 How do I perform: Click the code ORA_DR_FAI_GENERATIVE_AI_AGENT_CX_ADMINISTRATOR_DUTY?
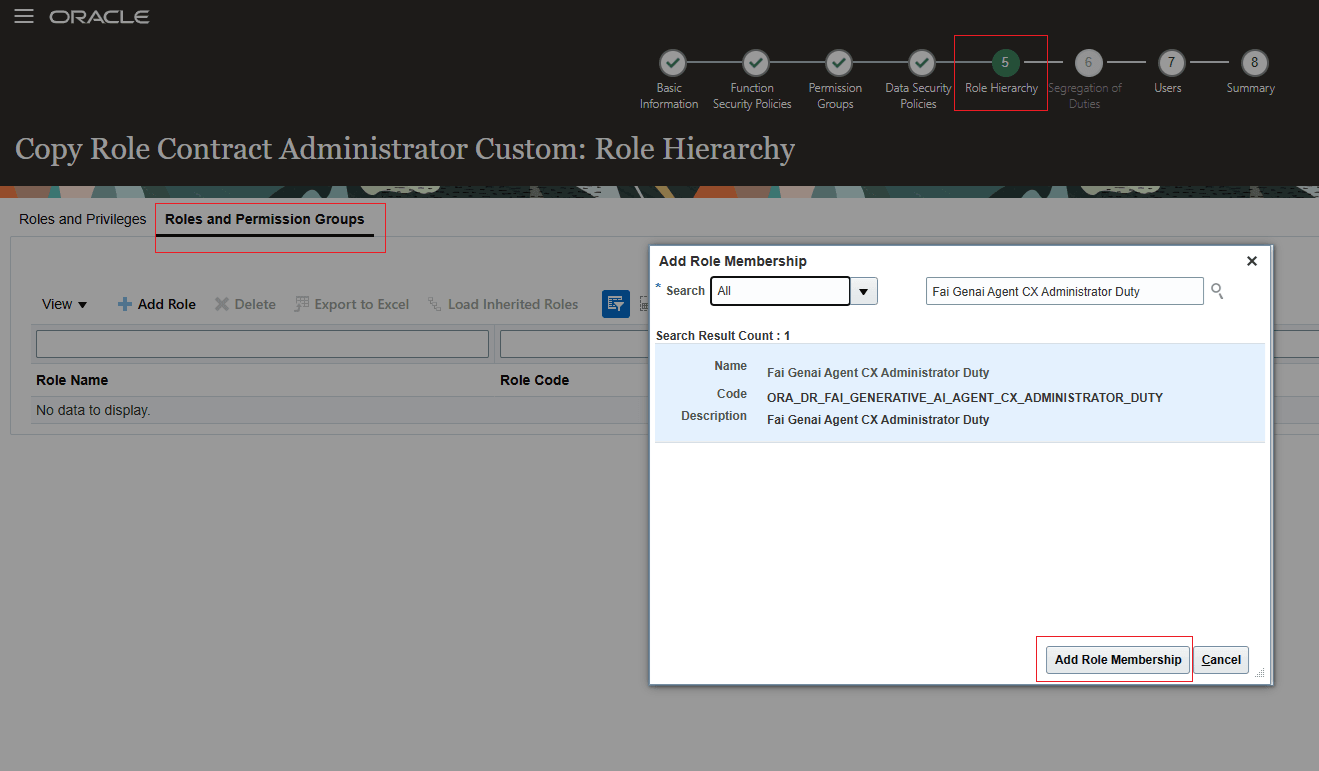coord(965,397)
